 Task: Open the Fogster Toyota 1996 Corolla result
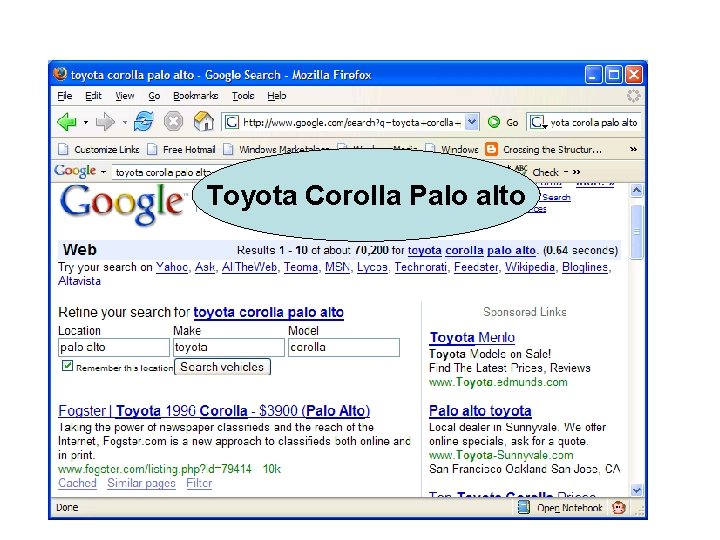[214, 411]
